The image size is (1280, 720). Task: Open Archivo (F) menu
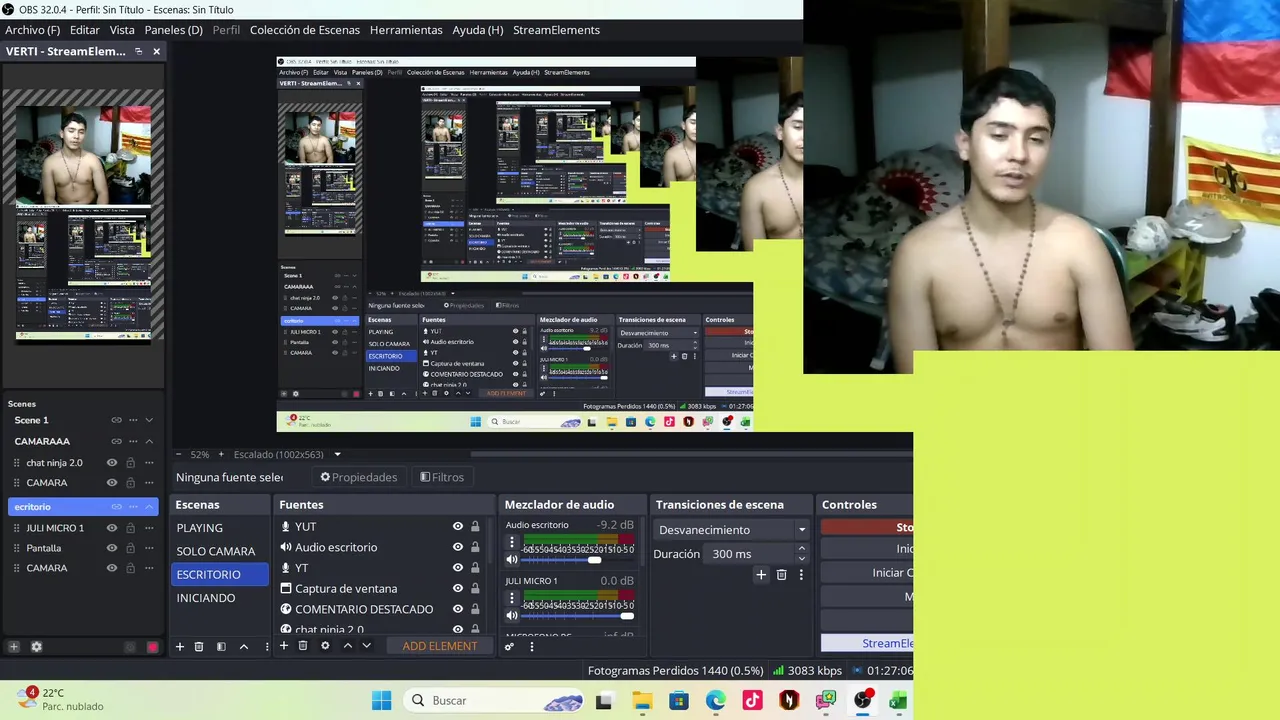click(x=32, y=30)
